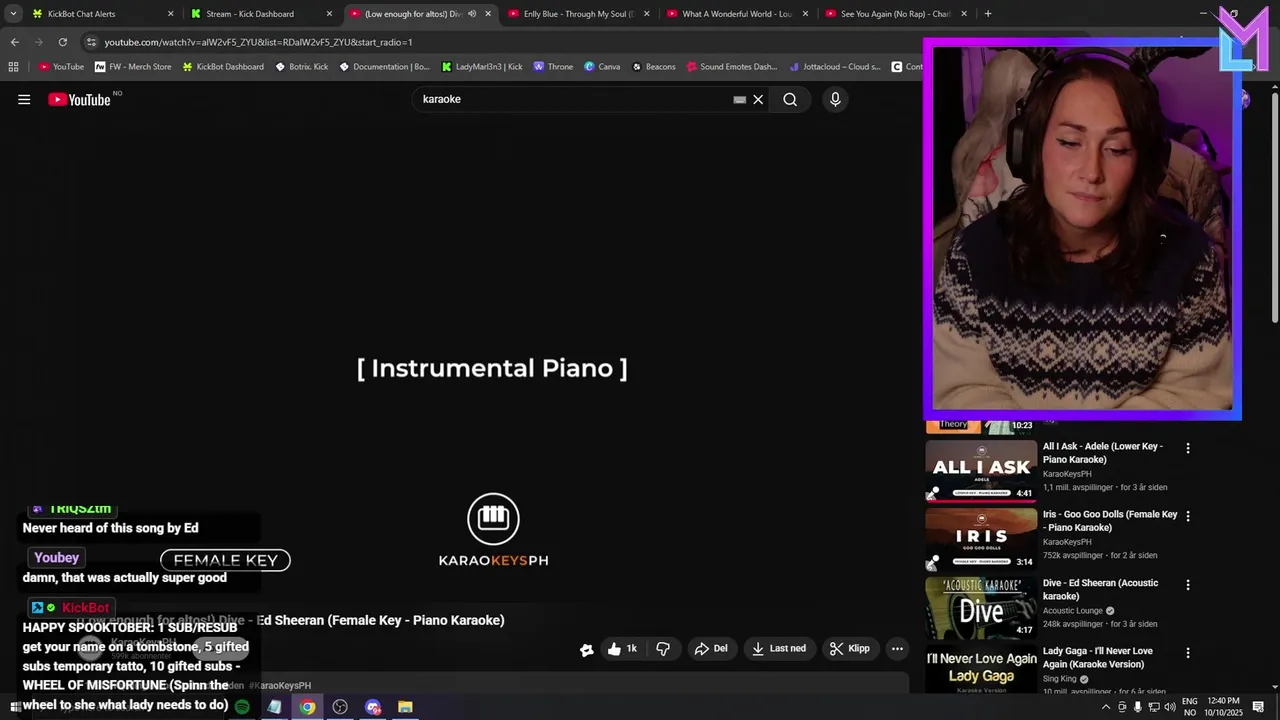Switch to the What A Wonderful World tab
This screenshot has width=1280, height=720.
(738, 14)
